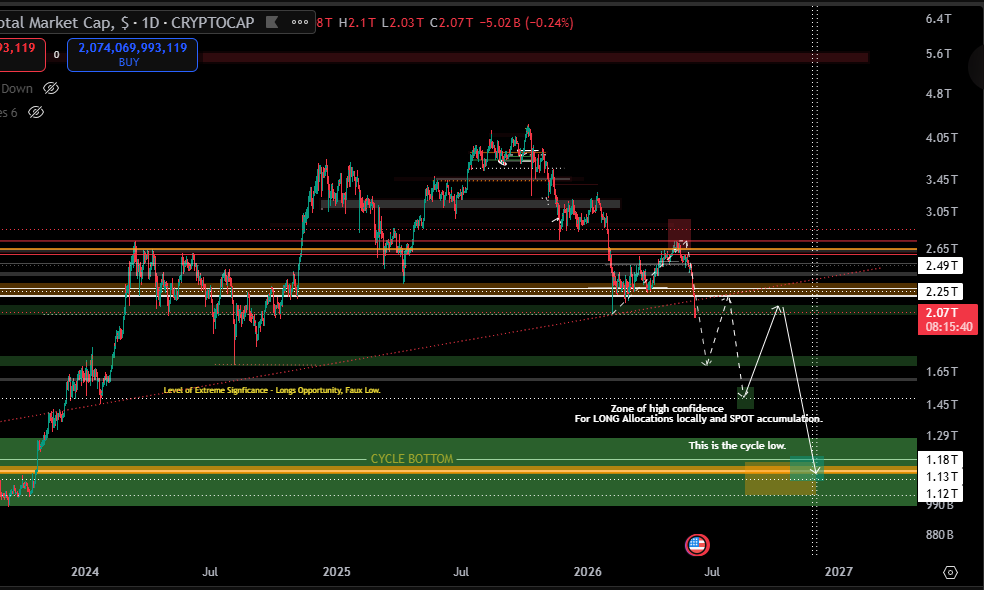This screenshot has height=590, width=984.
Task: Open the three-dots more menu by the symbol title
Action: point(300,23)
